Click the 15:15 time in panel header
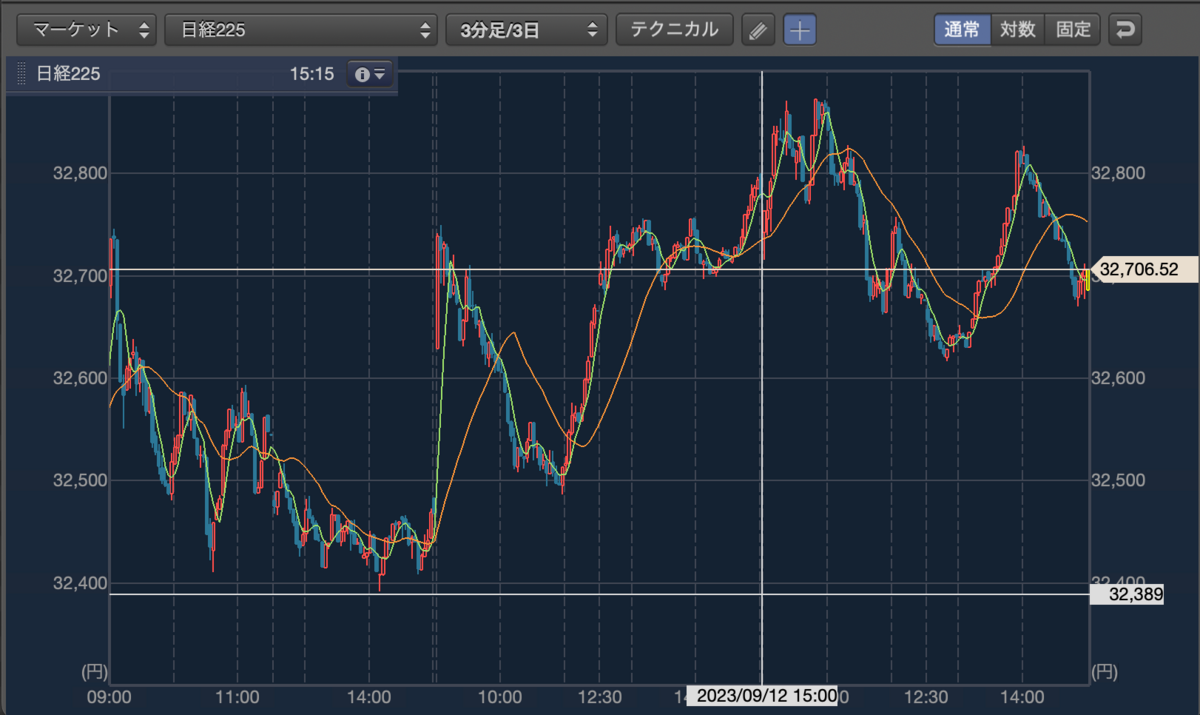1200x715 pixels. (312, 74)
